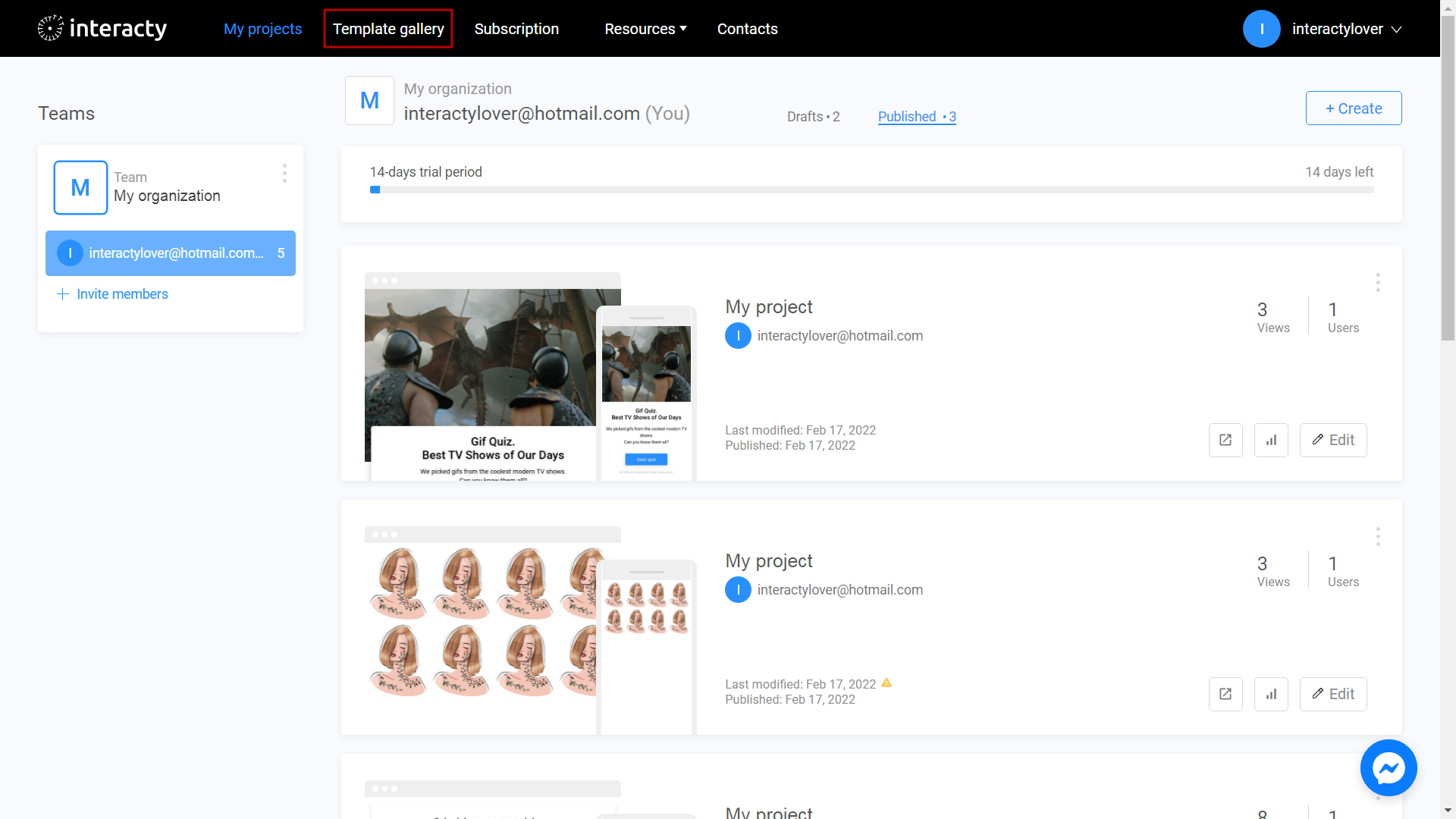Select the My projects tab
The height and width of the screenshot is (819, 1456).
(x=262, y=28)
